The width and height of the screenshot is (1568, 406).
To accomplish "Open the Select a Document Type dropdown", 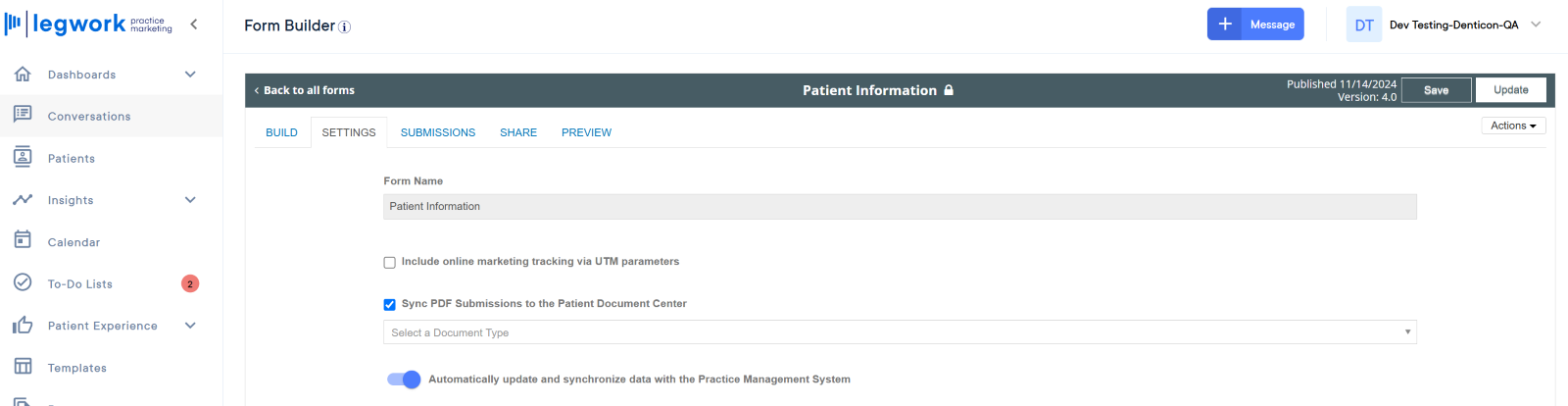I will [900, 332].
